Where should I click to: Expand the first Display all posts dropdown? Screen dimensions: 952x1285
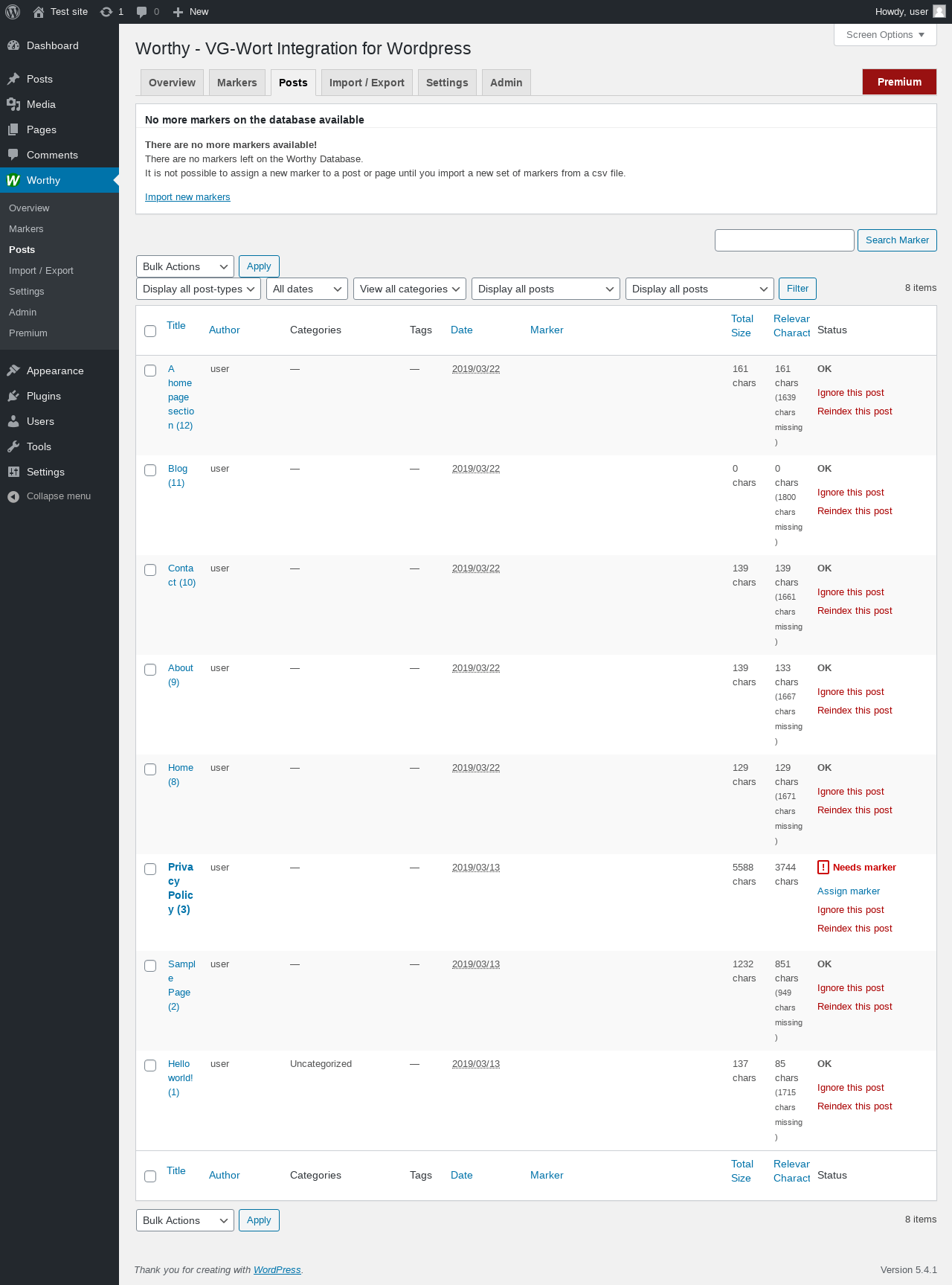click(546, 289)
